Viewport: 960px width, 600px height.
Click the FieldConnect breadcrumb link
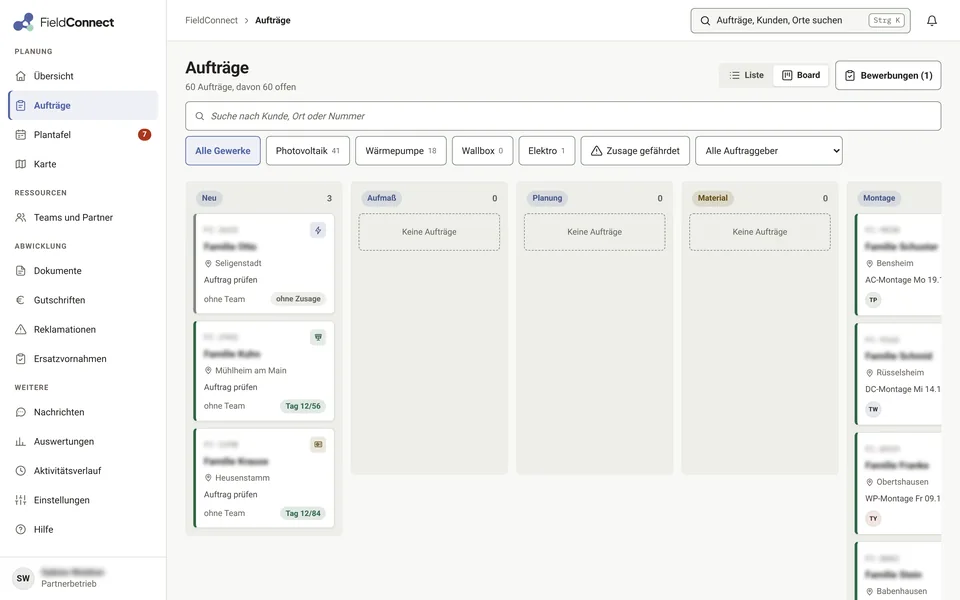[211, 20]
